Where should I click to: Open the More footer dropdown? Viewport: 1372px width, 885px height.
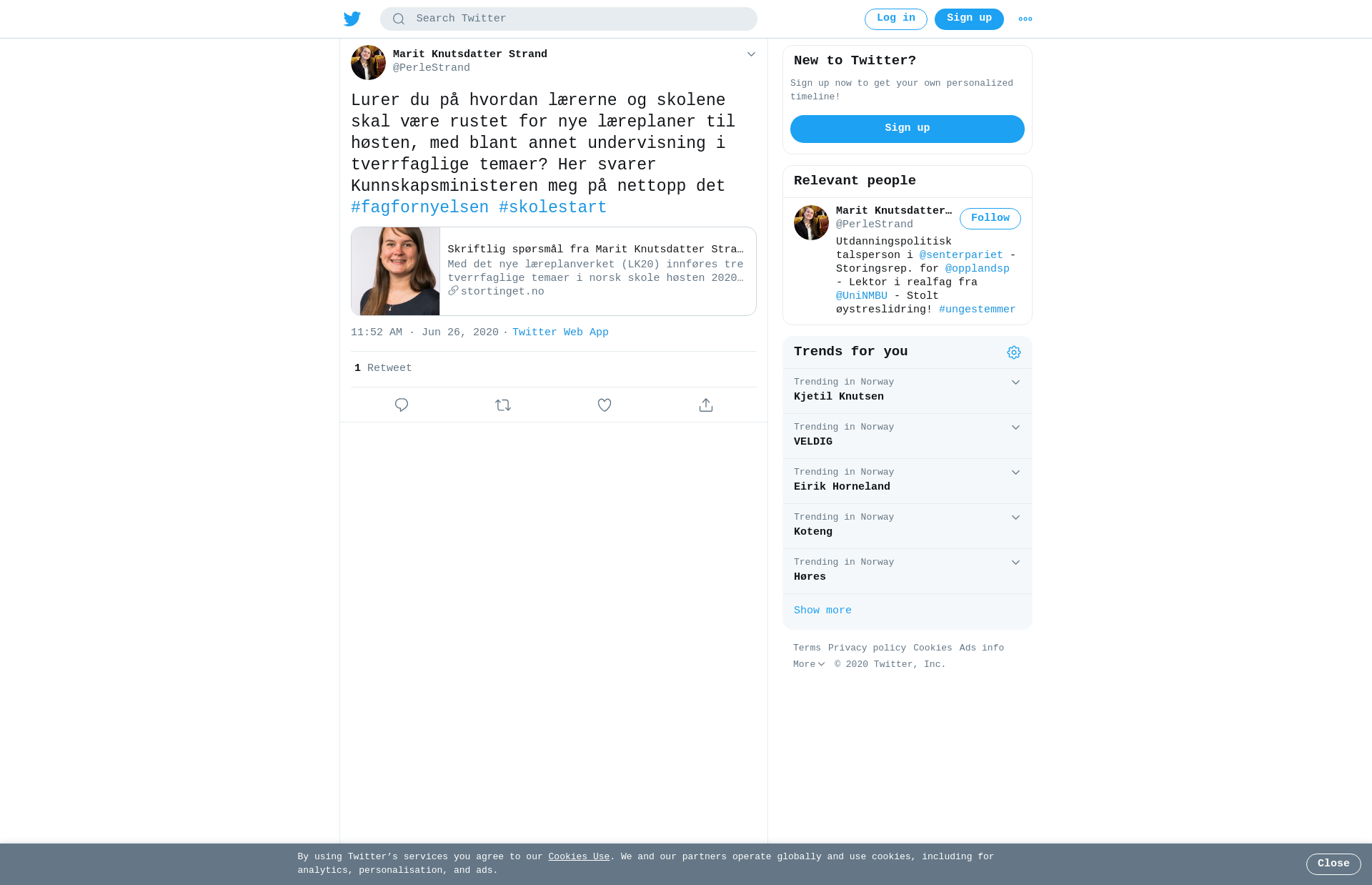point(809,664)
